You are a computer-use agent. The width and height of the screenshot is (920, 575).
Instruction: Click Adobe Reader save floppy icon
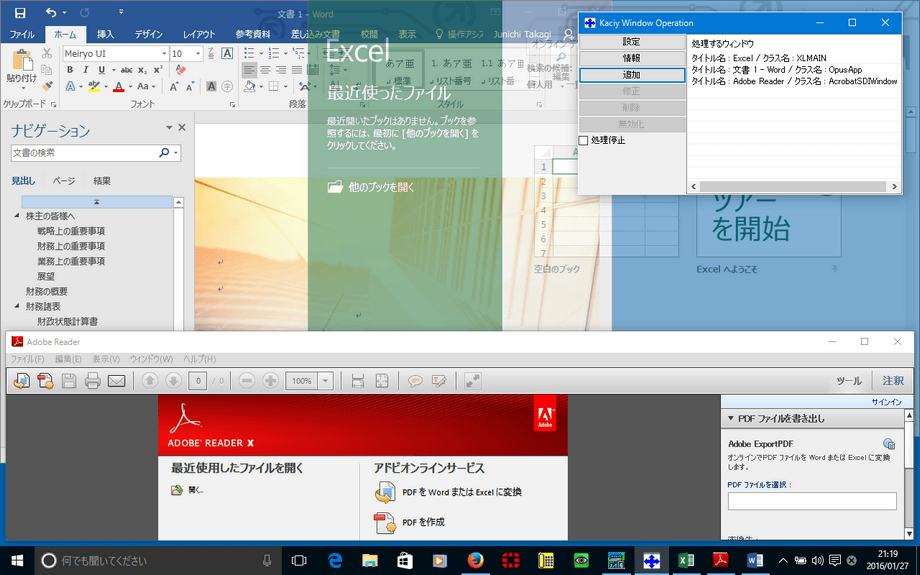point(69,381)
